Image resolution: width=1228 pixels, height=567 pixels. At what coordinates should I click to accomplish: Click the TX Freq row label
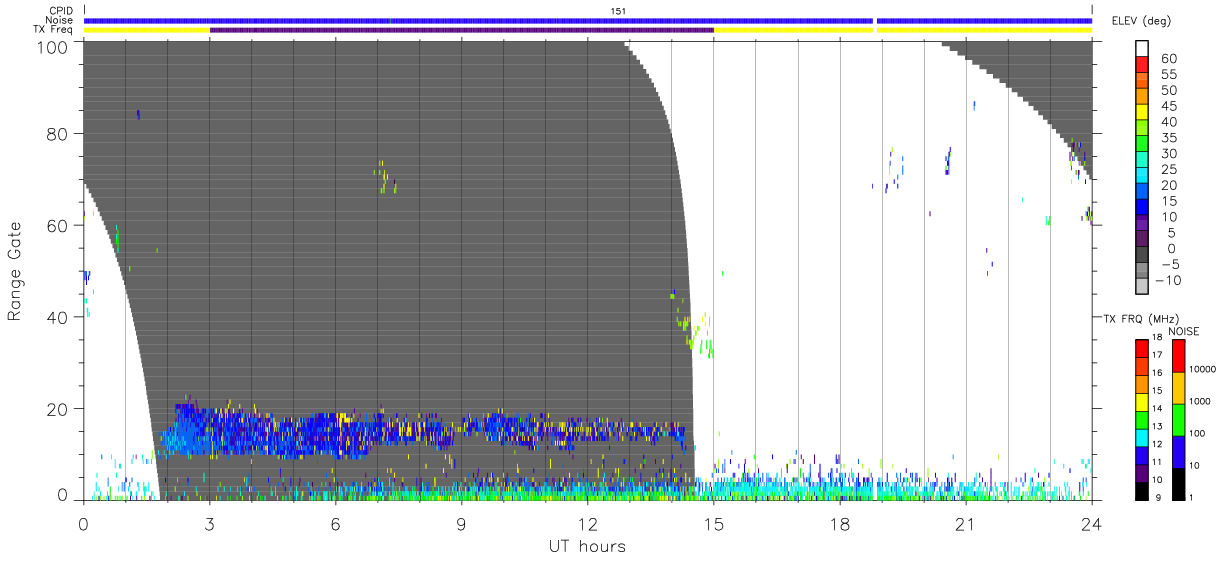tap(54, 30)
